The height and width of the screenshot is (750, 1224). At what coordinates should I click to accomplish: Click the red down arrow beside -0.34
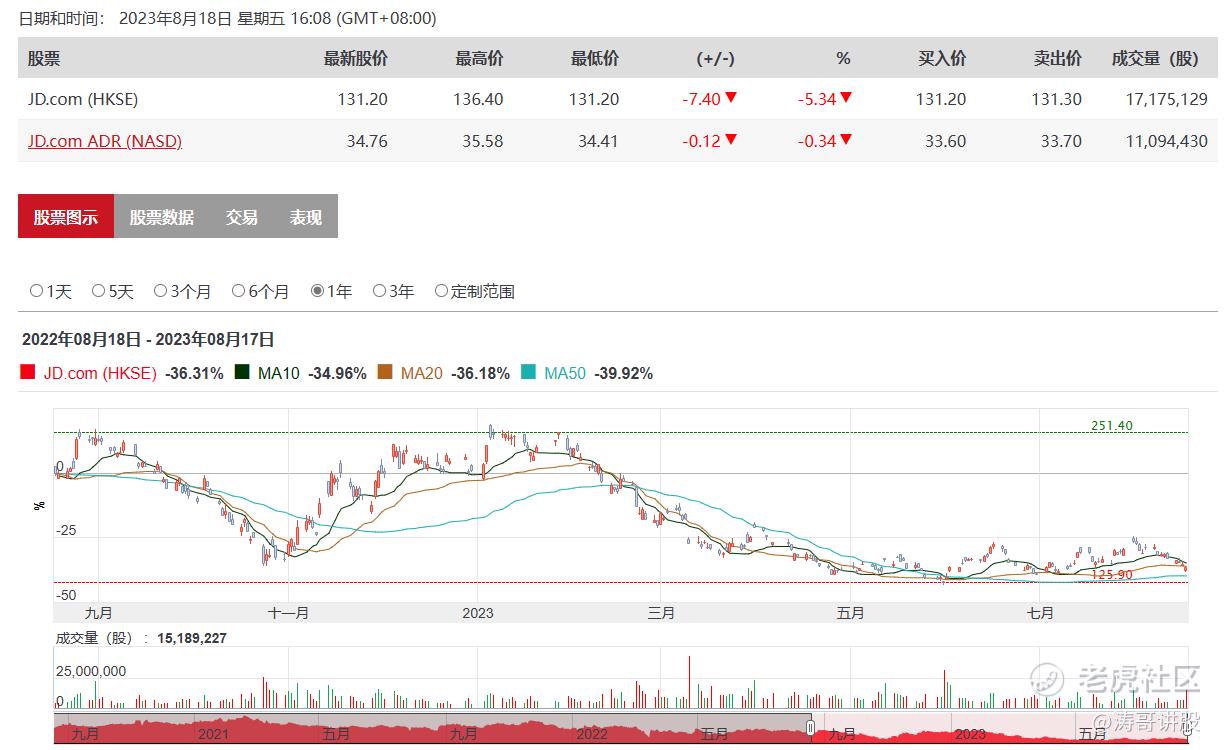point(846,140)
